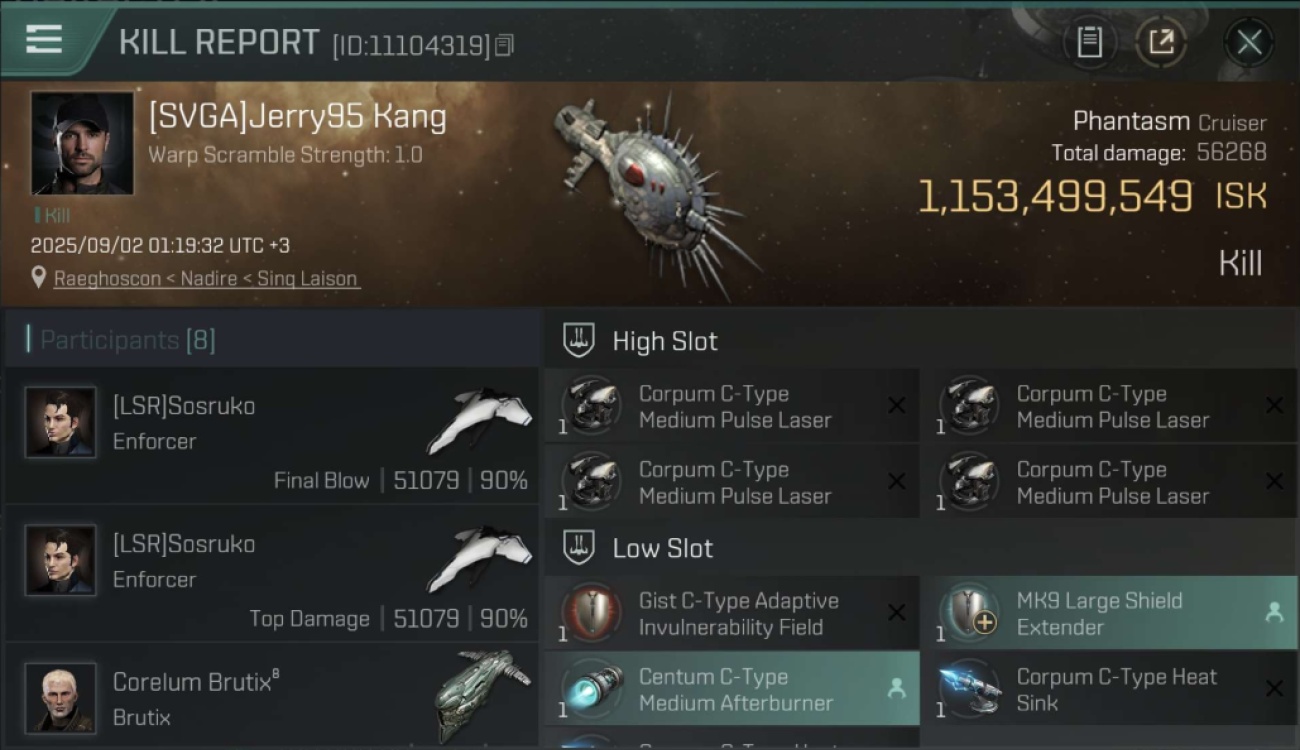Click the location pin icon near Raeghoscon
Screen dimensions: 1300x750
pyautogui.click(x=38, y=278)
